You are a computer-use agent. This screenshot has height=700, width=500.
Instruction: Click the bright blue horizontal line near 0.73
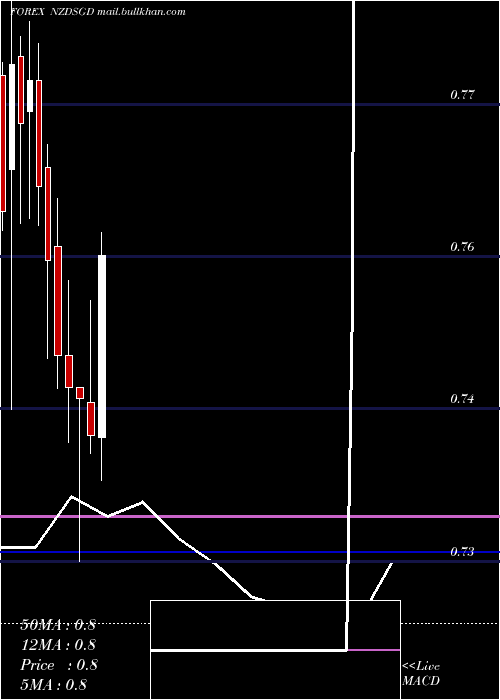(250, 552)
